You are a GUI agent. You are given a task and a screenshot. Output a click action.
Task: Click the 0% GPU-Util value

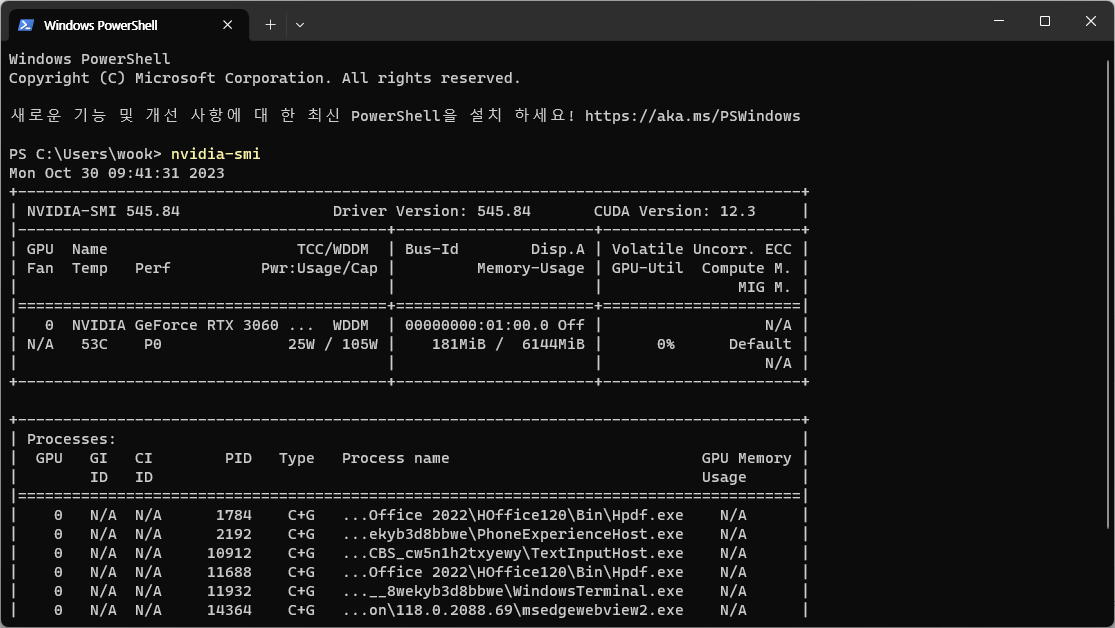(666, 344)
